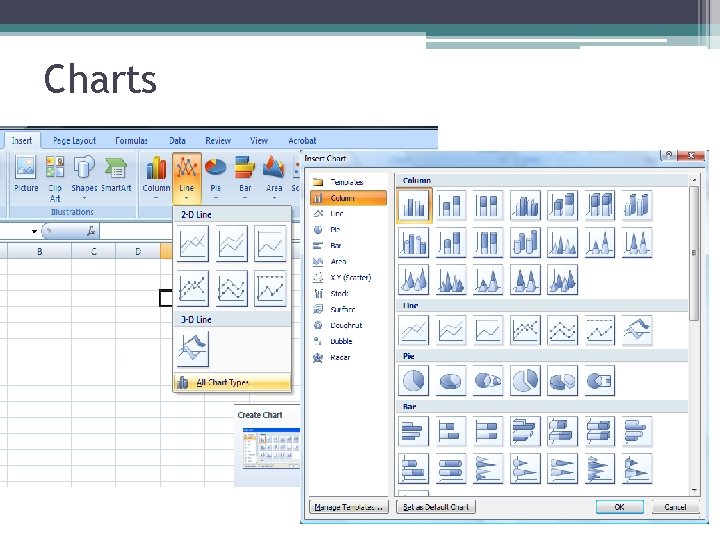Switch to the Formulas tab
The height and width of the screenshot is (540, 720).
click(x=131, y=141)
